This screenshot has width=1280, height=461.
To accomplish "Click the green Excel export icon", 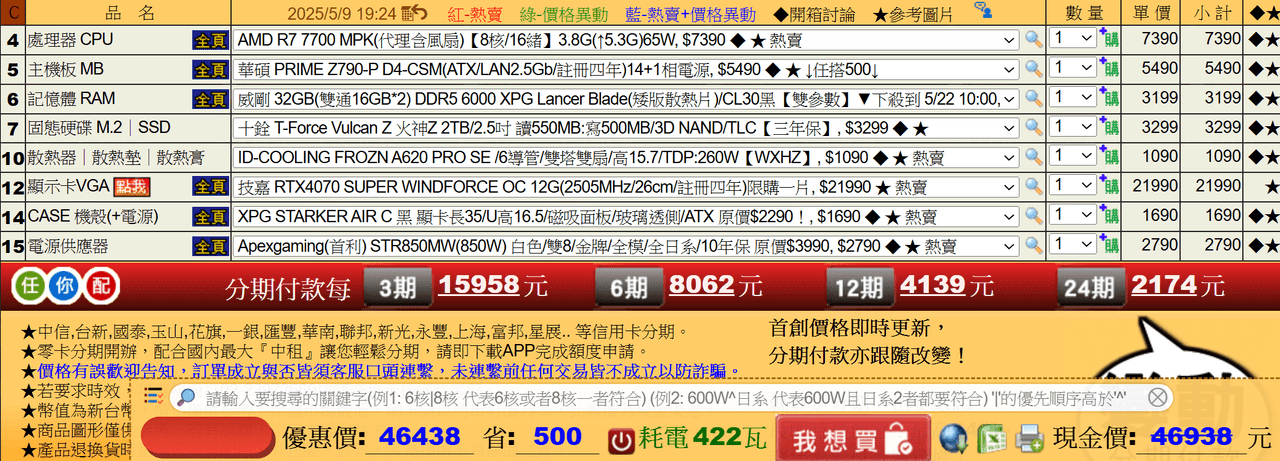I will coord(991,438).
